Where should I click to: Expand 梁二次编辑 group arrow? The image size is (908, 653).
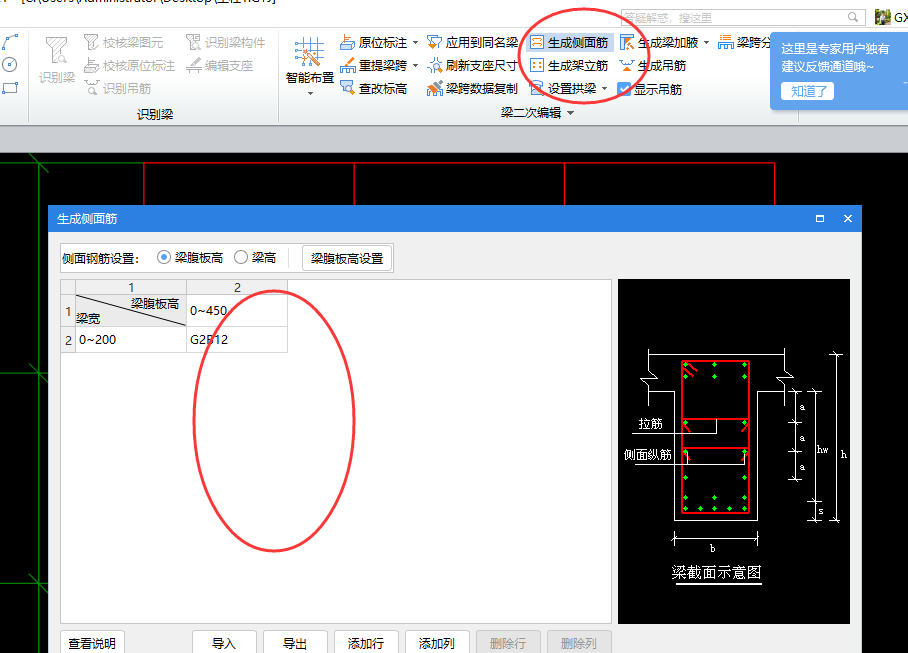[570, 113]
